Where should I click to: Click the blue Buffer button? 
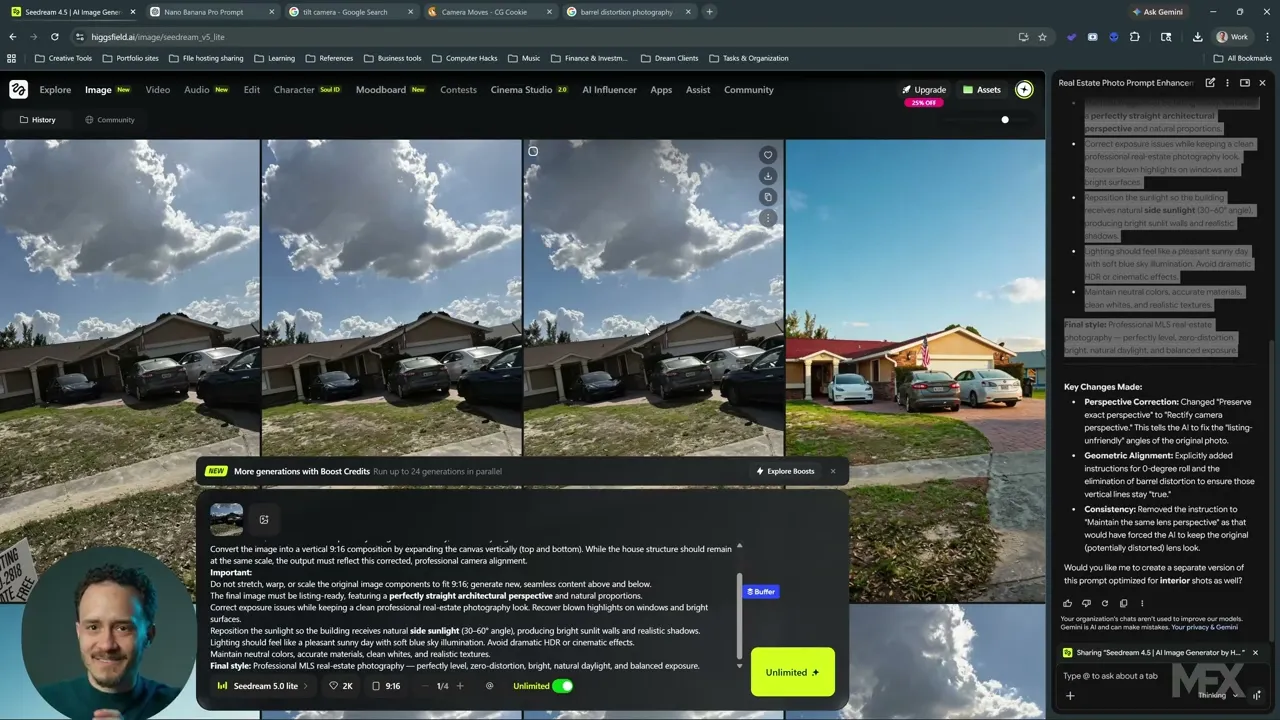(760, 592)
